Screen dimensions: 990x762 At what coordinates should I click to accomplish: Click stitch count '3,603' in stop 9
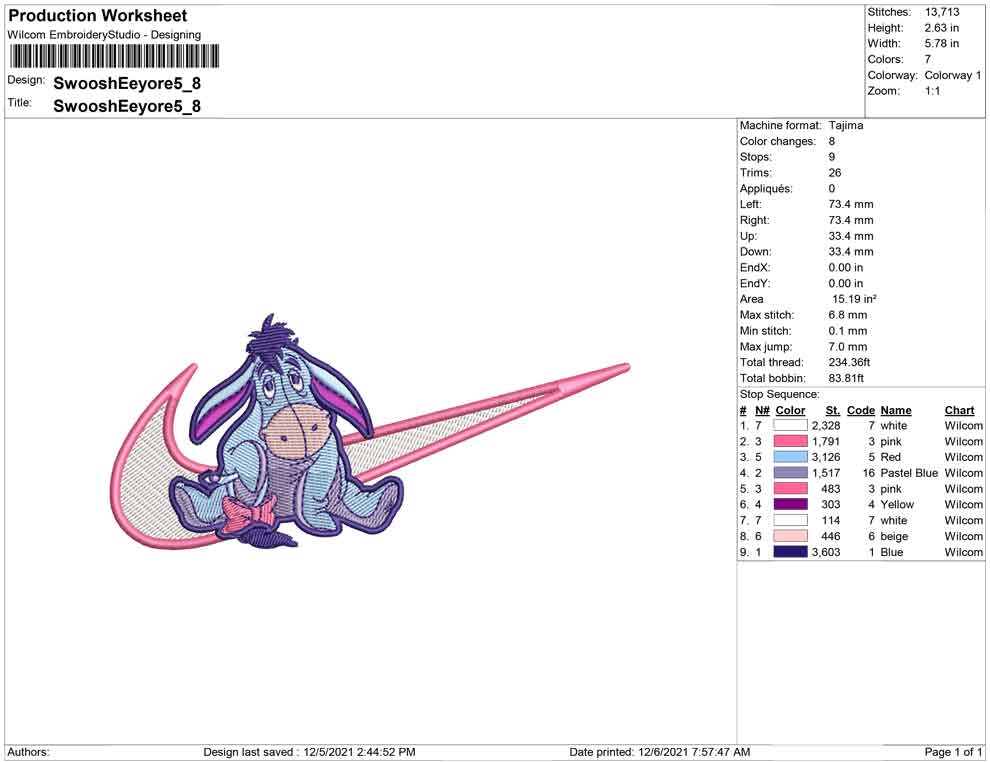point(826,552)
